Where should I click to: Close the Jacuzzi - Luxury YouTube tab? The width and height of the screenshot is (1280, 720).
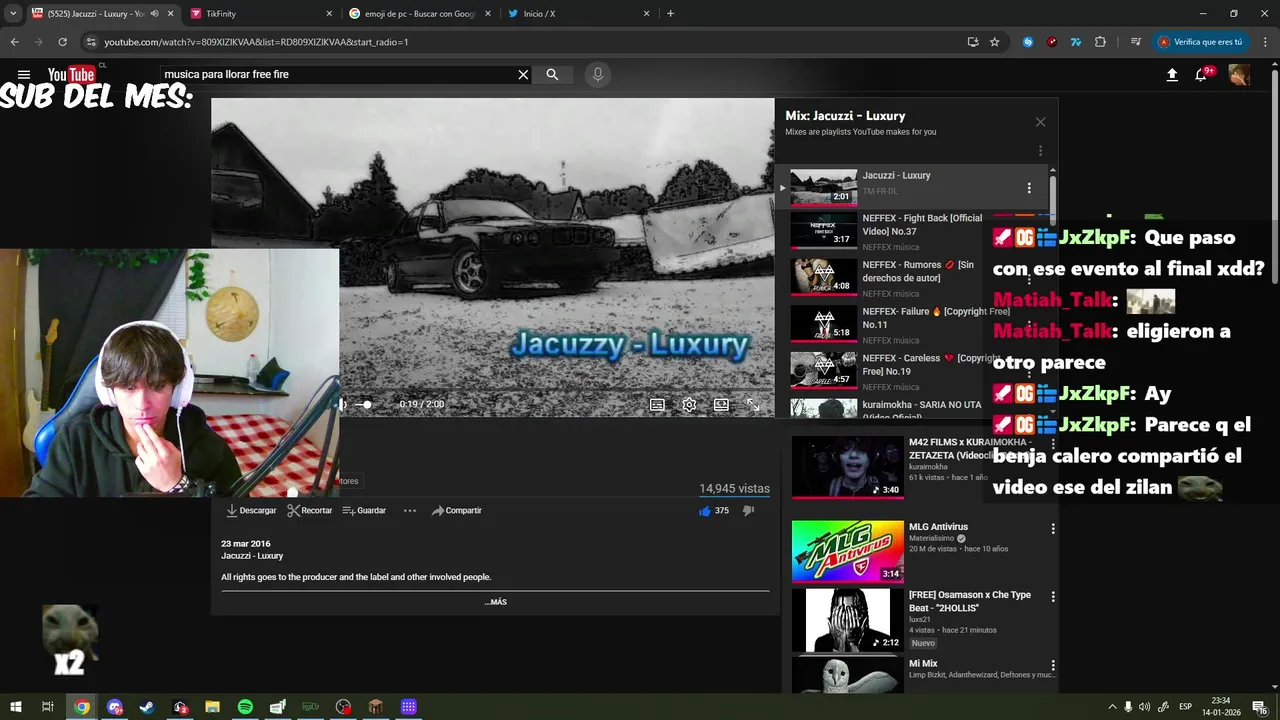170,14
